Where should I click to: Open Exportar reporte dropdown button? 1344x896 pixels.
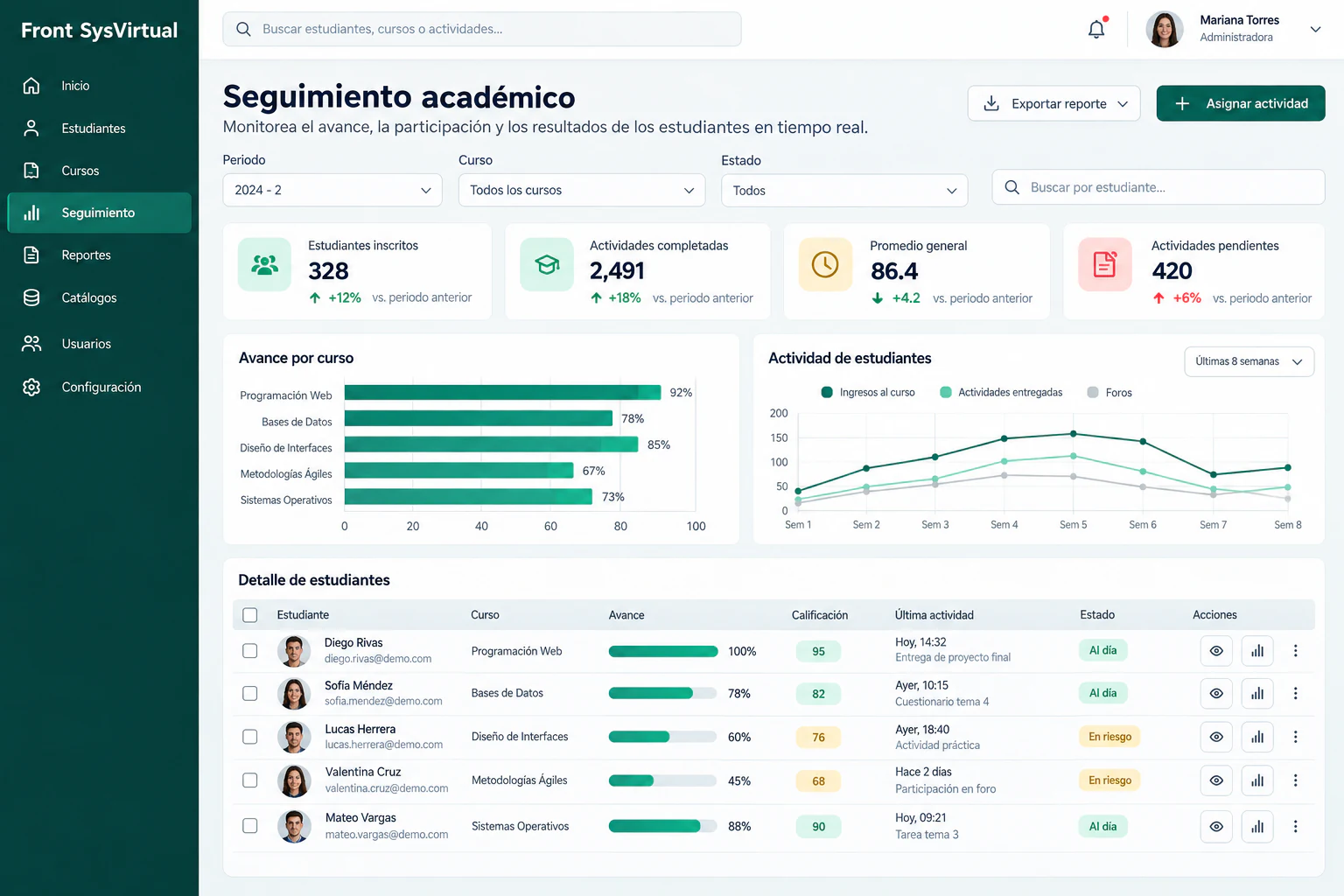point(1054,103)
